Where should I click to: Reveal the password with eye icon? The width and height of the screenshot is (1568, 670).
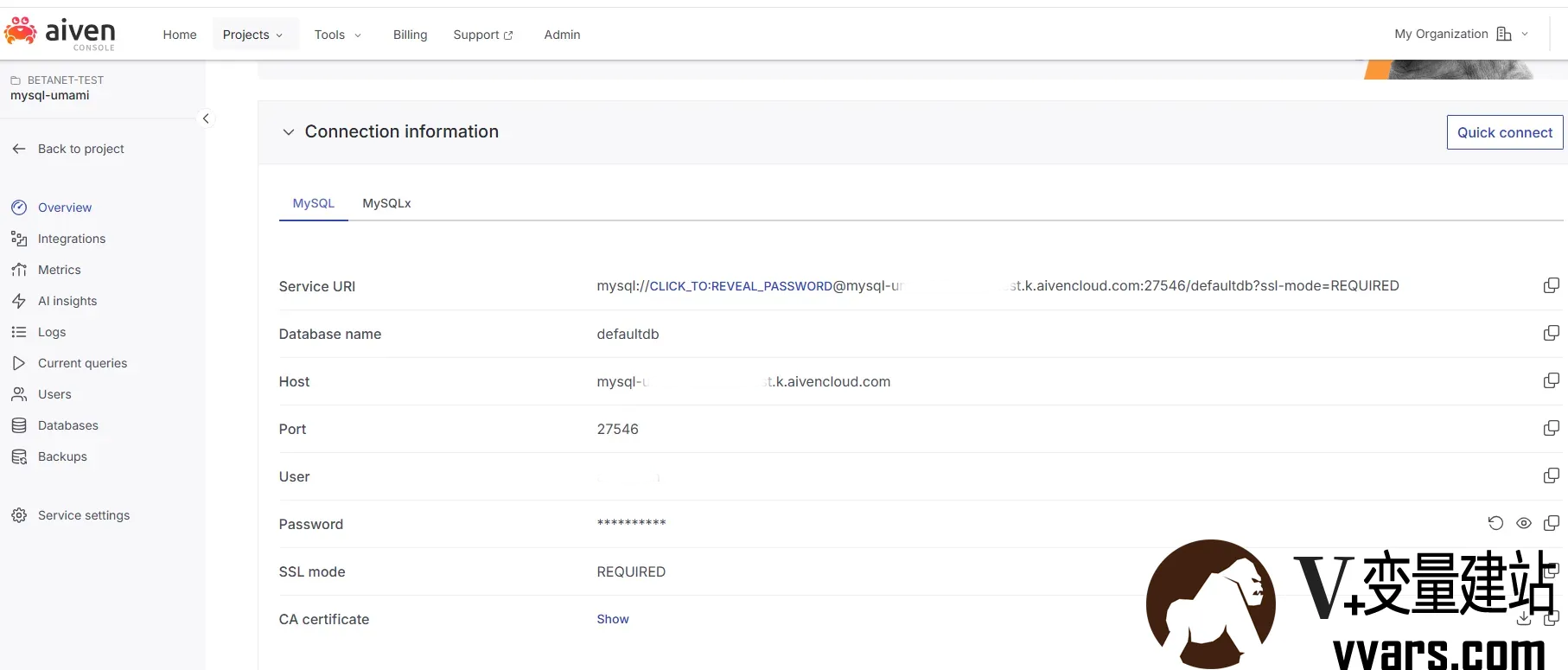pos(1524,523)
